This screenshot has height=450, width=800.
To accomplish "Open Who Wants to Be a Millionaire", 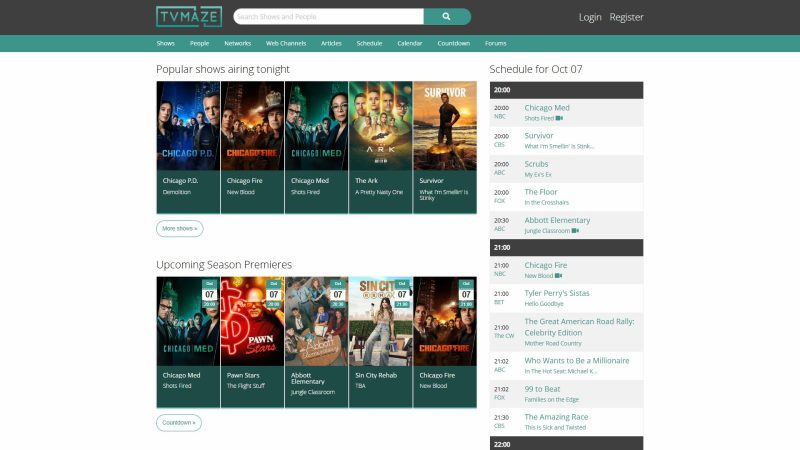I will coord(577,361).
